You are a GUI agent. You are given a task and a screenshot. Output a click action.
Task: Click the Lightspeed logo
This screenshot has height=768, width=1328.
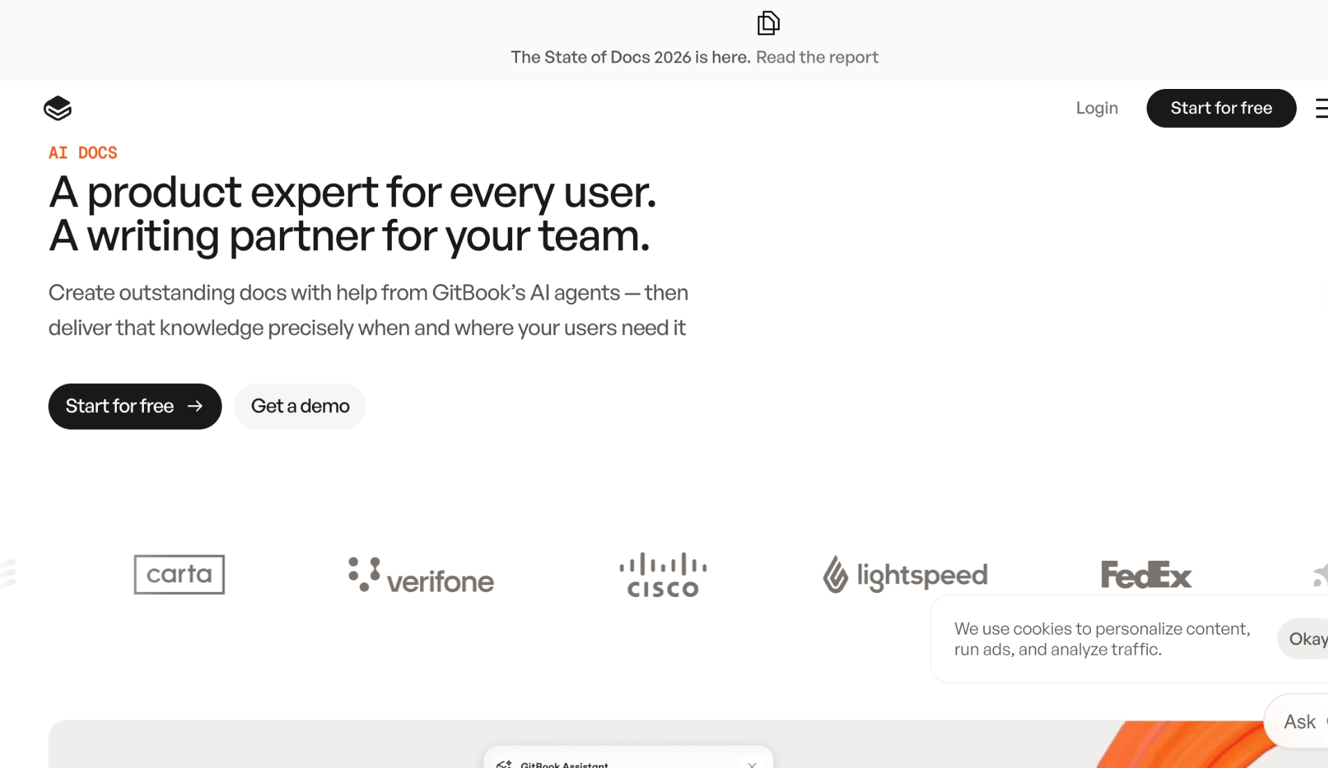tap(905, 574)
